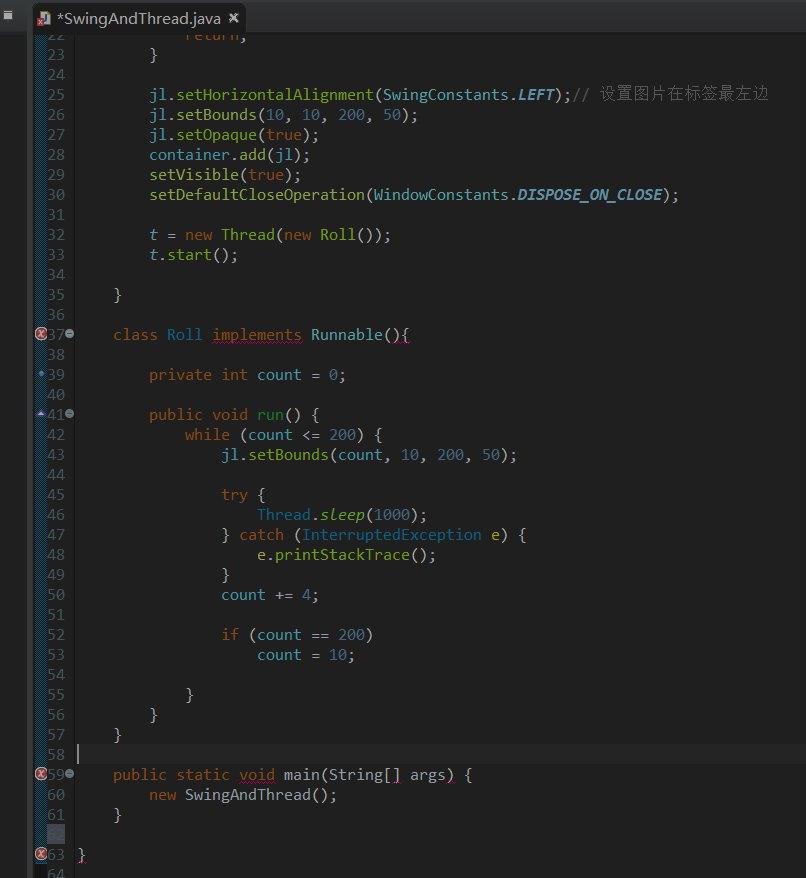Image resolution: width=806 pixels, height=878 pixels.
Task: Click 'setVisible' on line 29
Action: coord(194,175)
